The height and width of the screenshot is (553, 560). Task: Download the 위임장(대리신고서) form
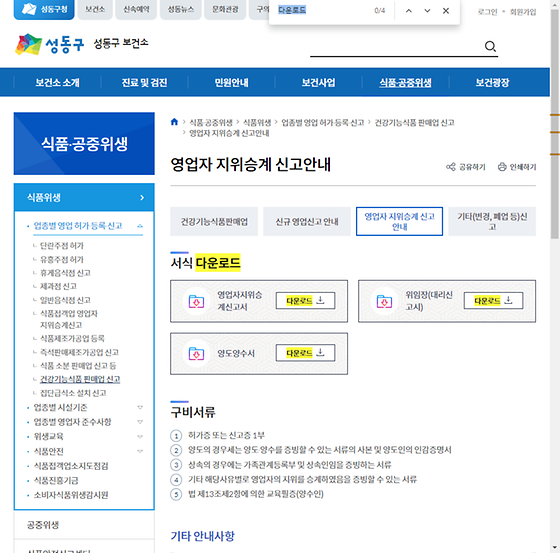pos(493,300)
